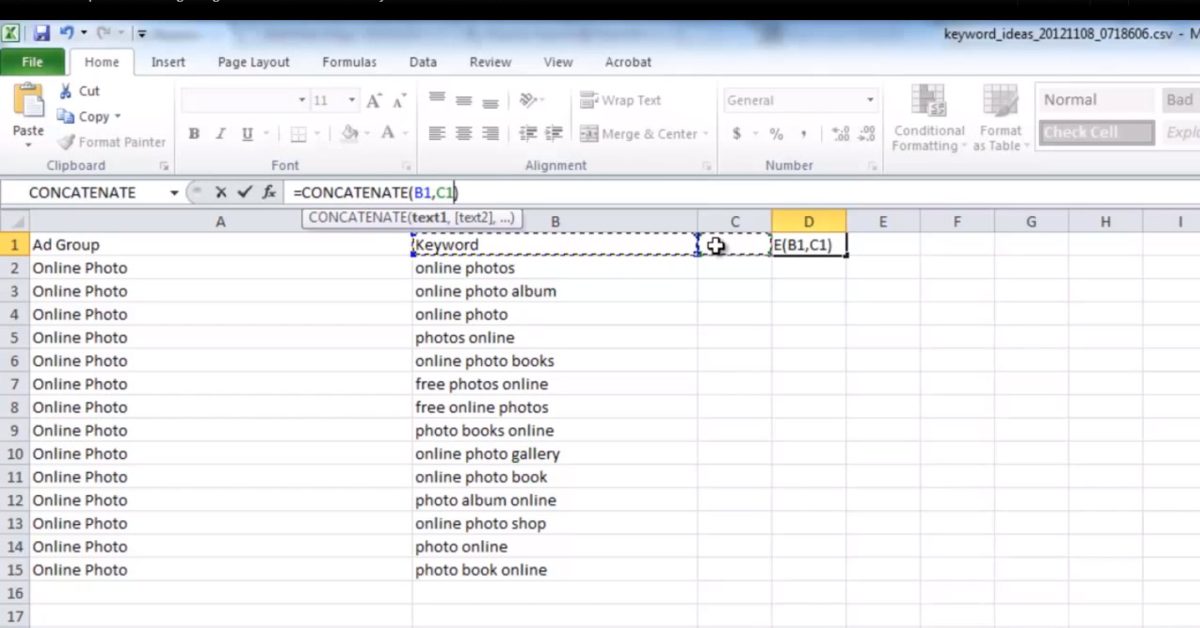This screenshot has height=628, width=1200.
Task: Toggle Wrap Text
Action: coord(621,100)
